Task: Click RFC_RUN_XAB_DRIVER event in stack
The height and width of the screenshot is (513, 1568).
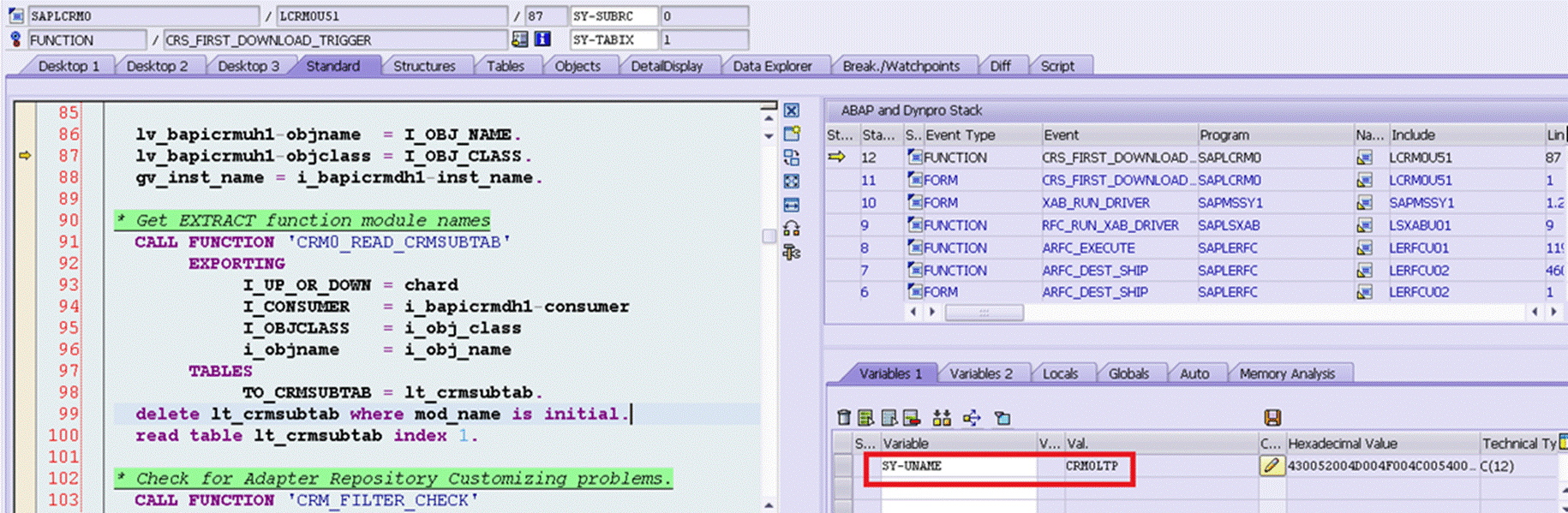Action: click(x=1110, y=225)
